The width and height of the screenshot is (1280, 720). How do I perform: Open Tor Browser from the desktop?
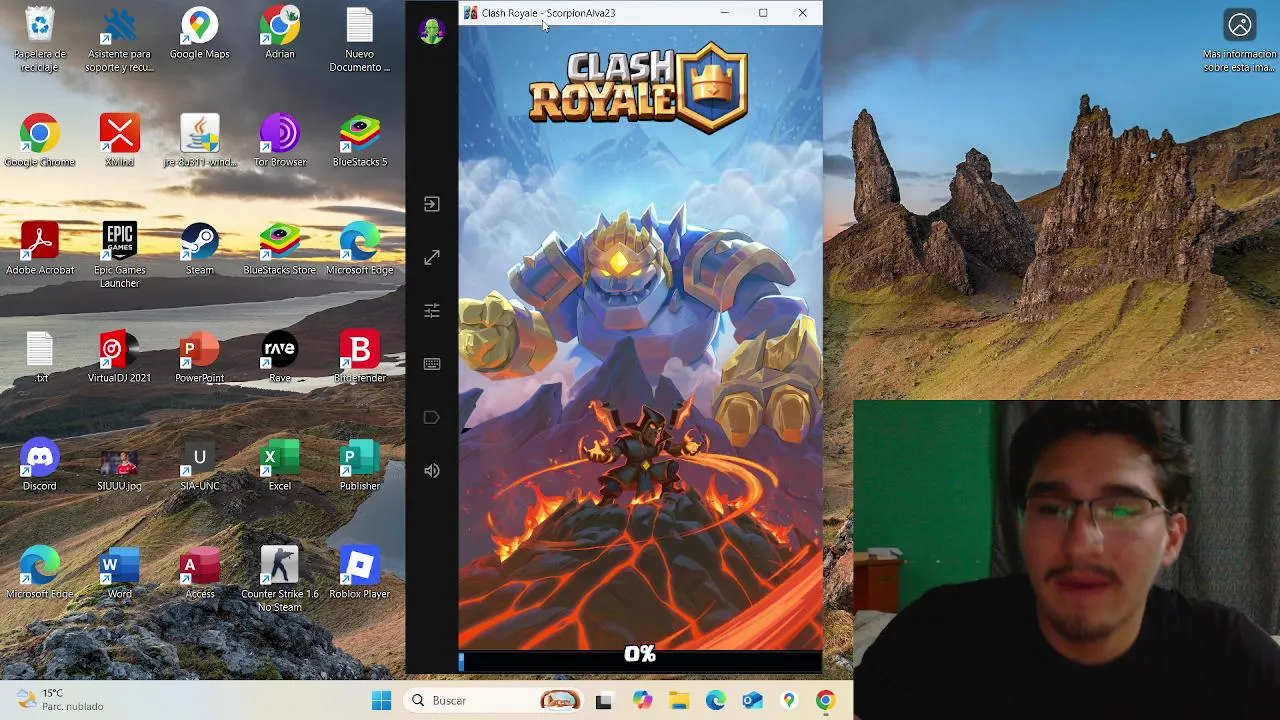(280, 141)
